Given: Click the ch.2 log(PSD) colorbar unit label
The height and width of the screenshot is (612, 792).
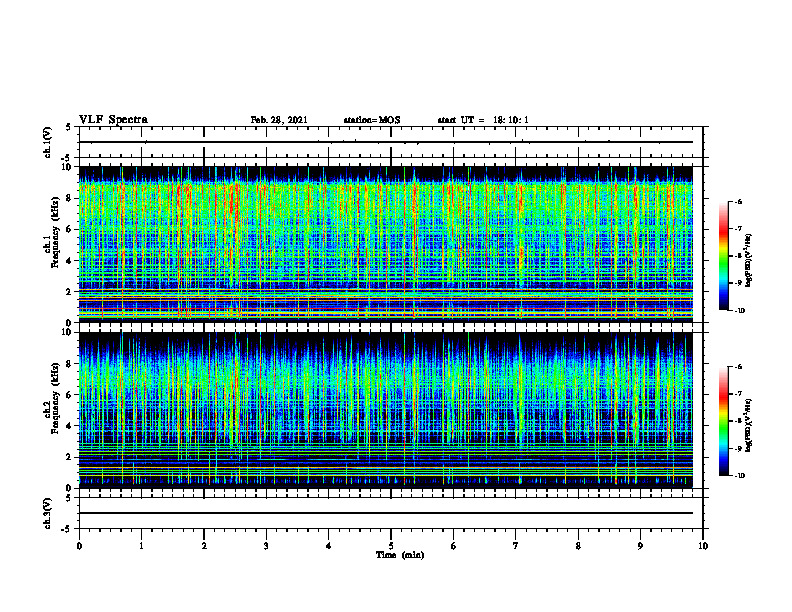Looking at the screenshot, I should 749,425.
